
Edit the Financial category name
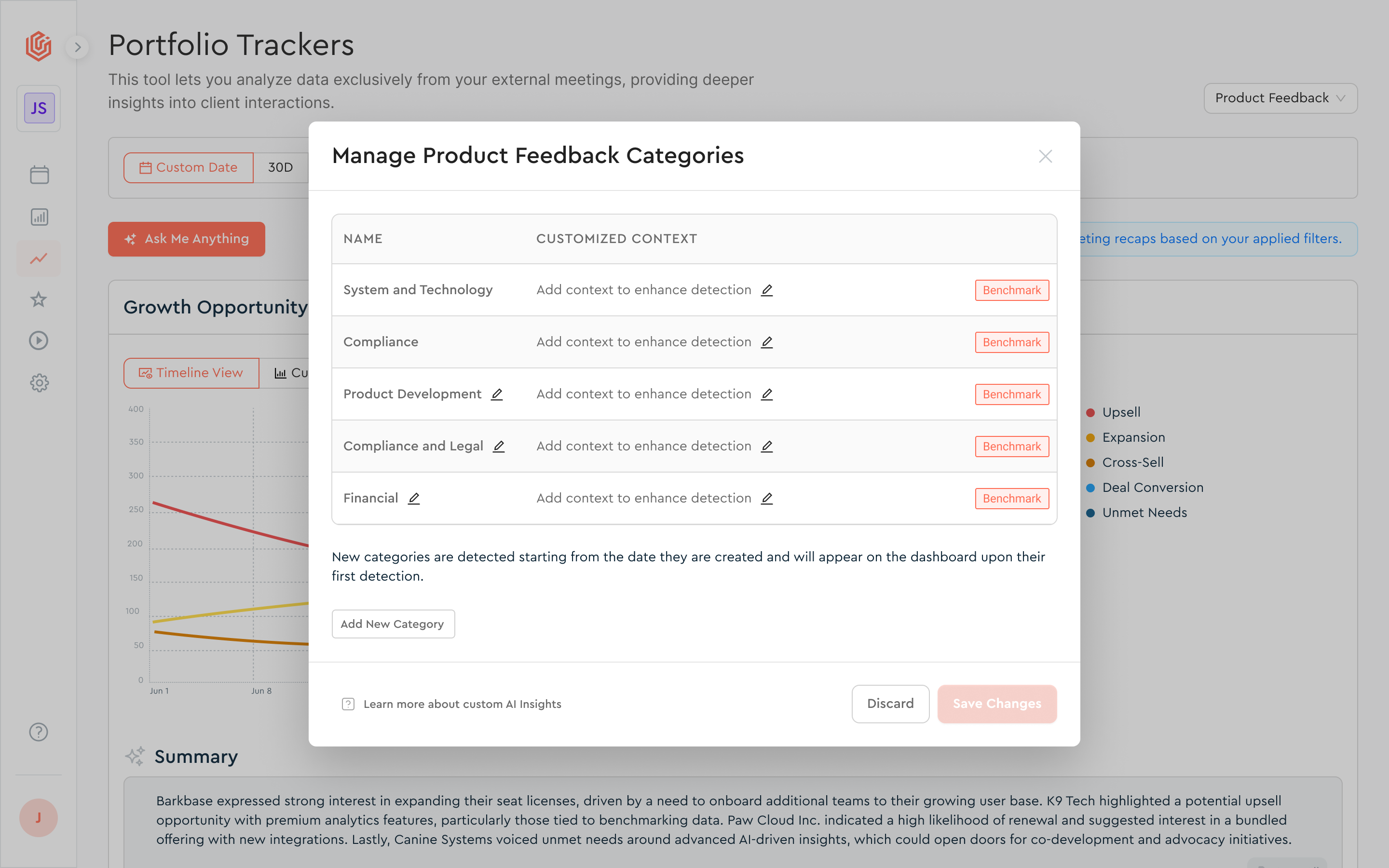[x=414, y=498]
